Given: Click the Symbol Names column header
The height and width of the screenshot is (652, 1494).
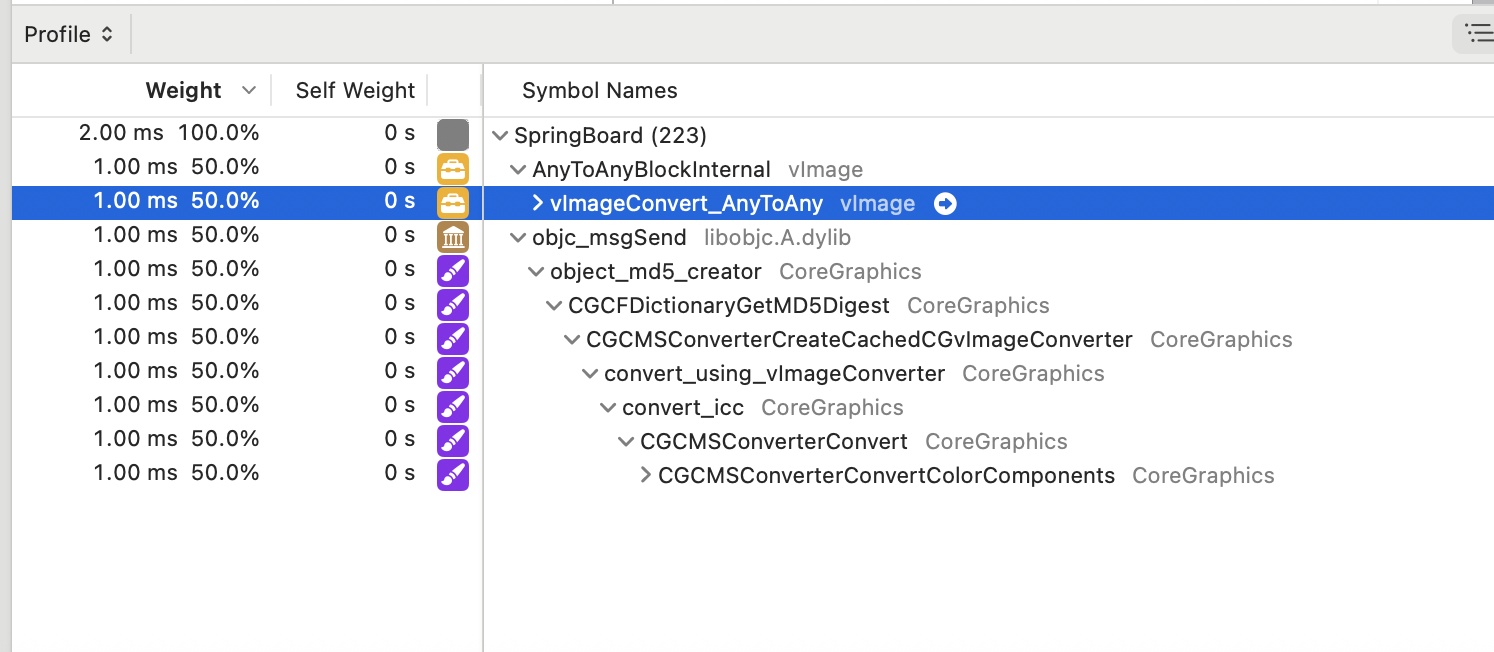Looking at the screenshot, I should (x=599, y=90).
